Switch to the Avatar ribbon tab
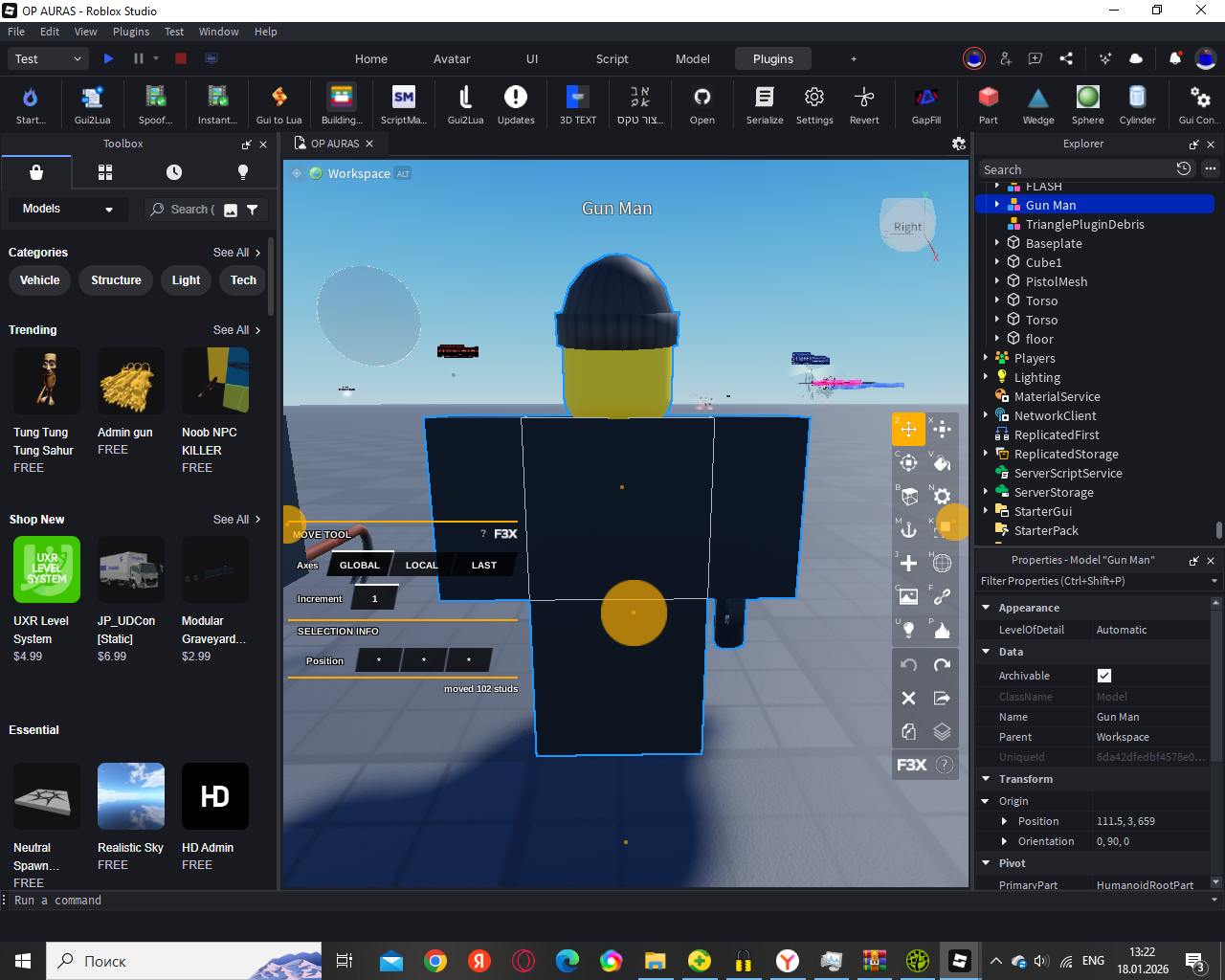1225x980 pixels. (x=452, y=58)
